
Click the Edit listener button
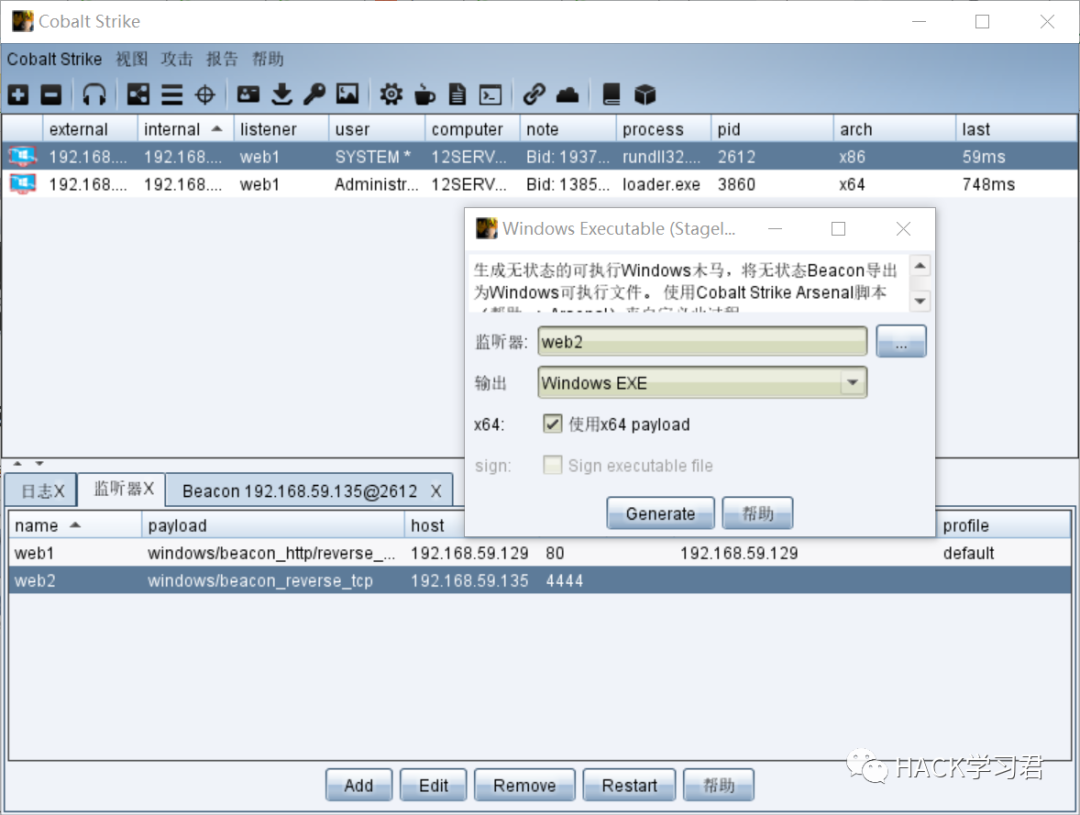[x=433, y=785]
